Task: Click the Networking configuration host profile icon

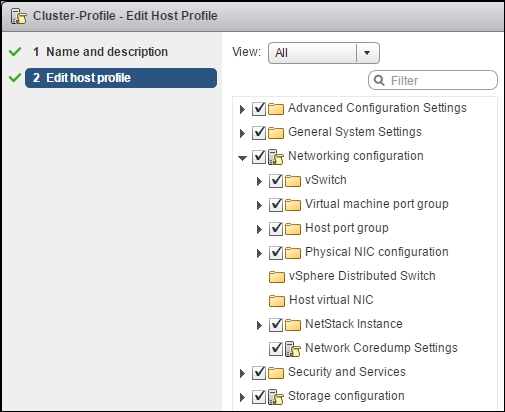Action: point(276,157)
